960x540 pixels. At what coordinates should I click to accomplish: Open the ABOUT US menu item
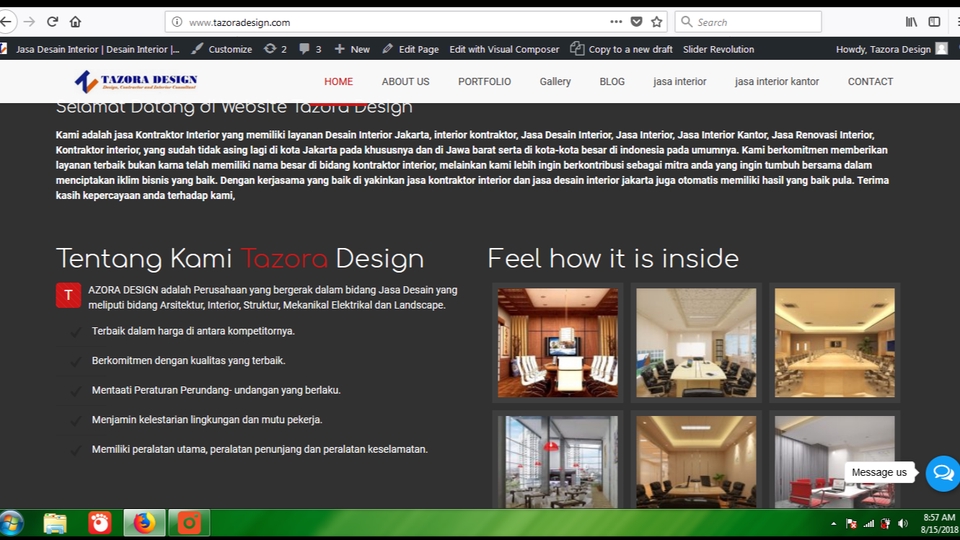[405, 81]
